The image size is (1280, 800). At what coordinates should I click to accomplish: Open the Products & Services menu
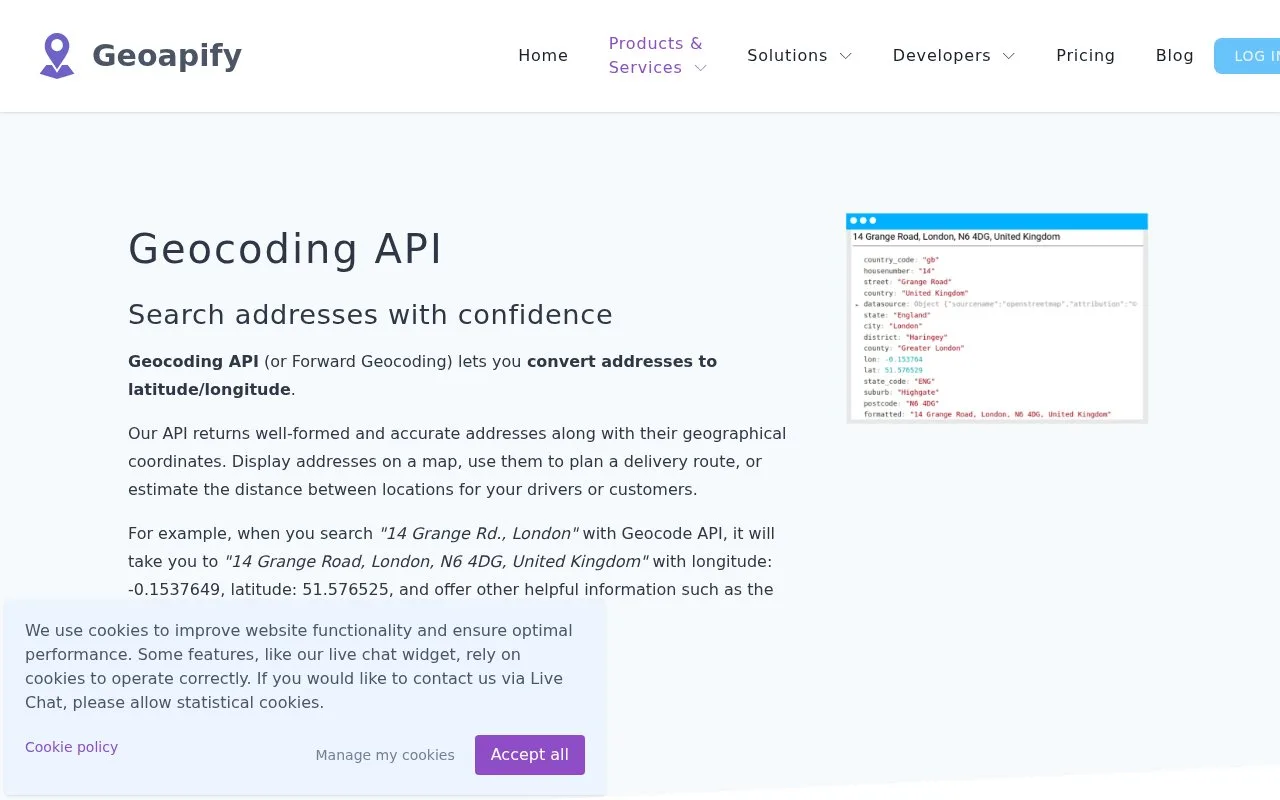[656, 56]
